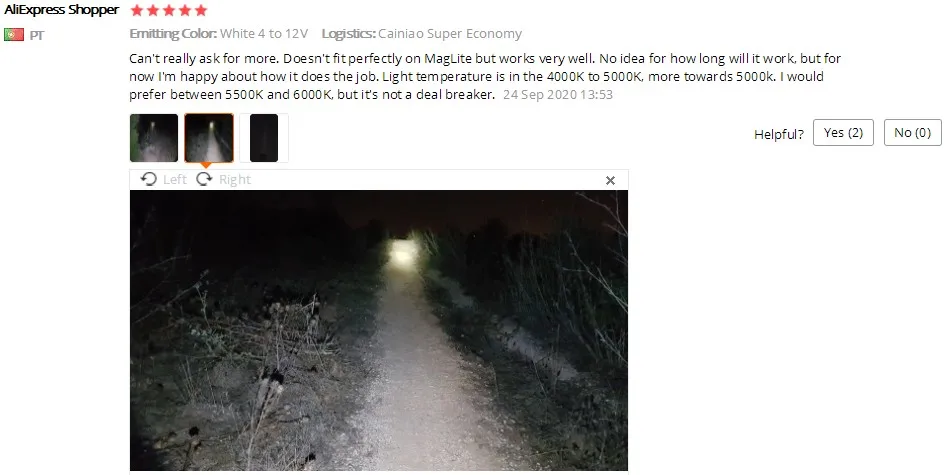
Task: Select the highlighted second photo thumbnail
Action: tap(209, 138)
